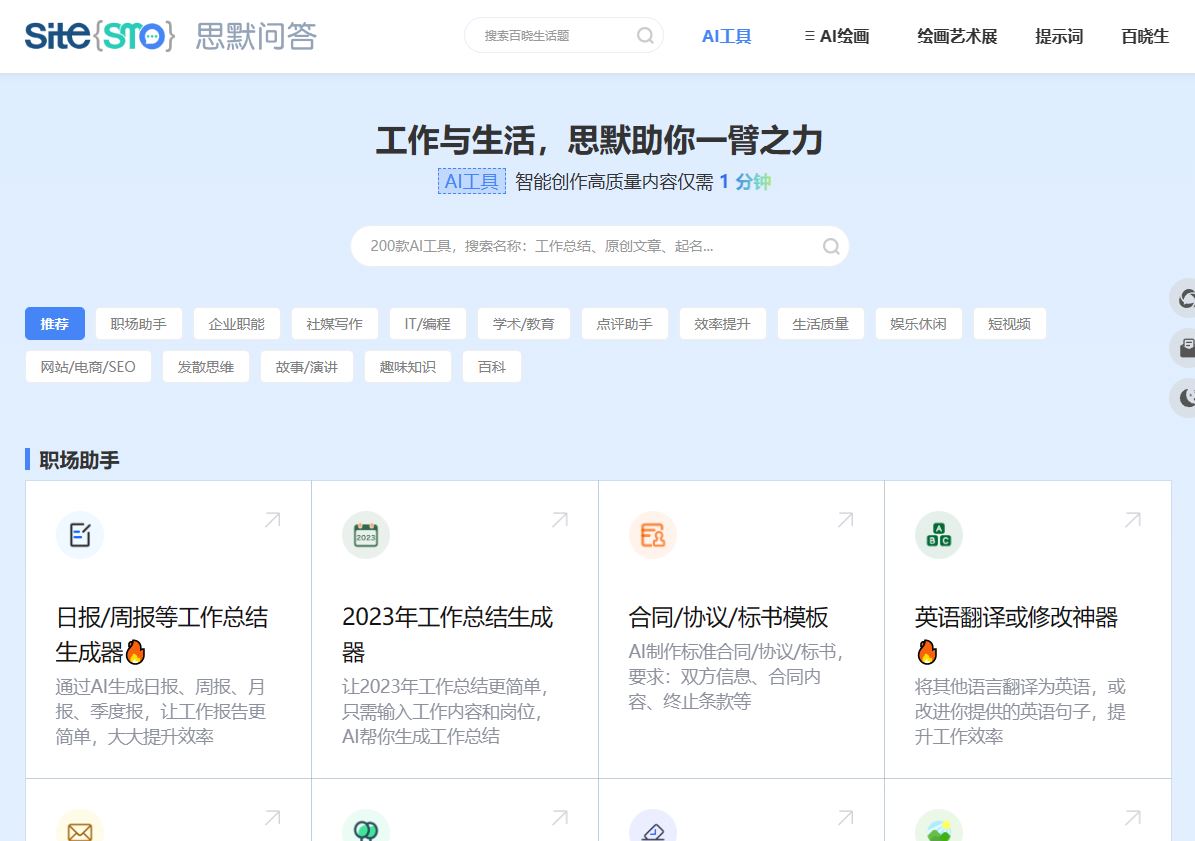Select the 社媒写作 category tab
This screenshot has width=1195, height=841.
335,324
